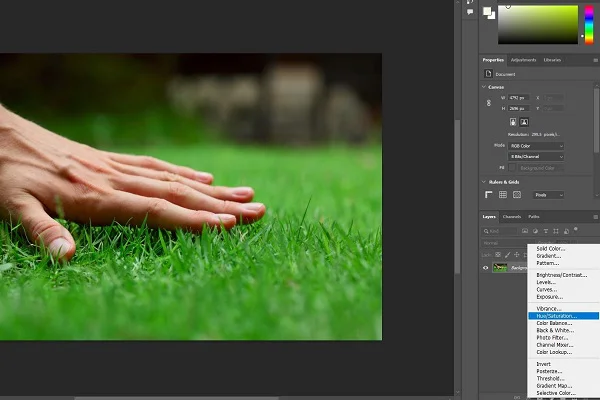Choose Photo Filter... from the menu
The width and height of the screenshot is (600, 400).
563,338
